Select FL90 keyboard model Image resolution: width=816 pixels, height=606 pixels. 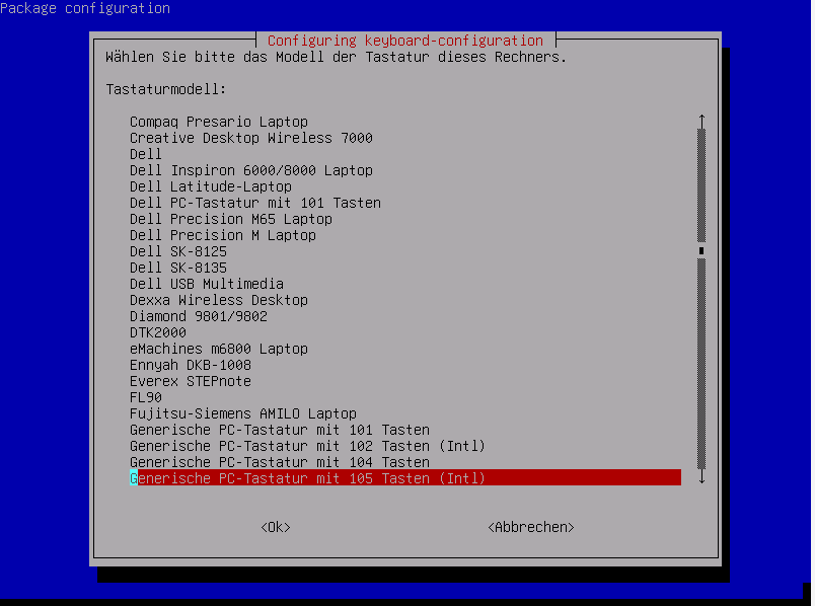(x=146, y=397)
